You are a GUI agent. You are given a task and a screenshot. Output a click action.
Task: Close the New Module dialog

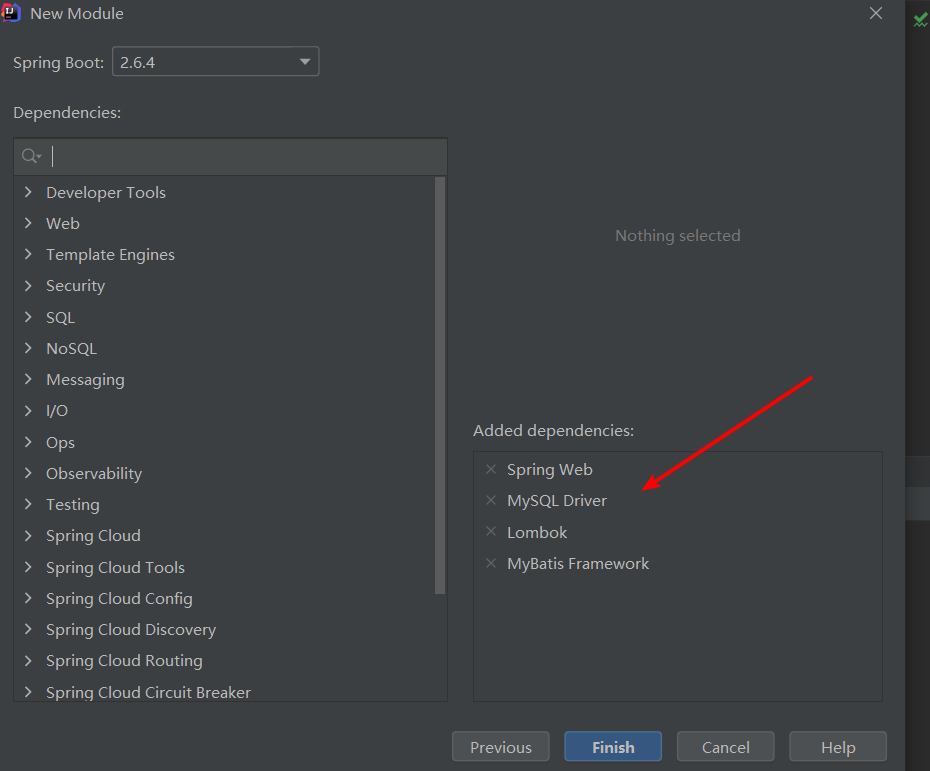[x=876, y=13]
